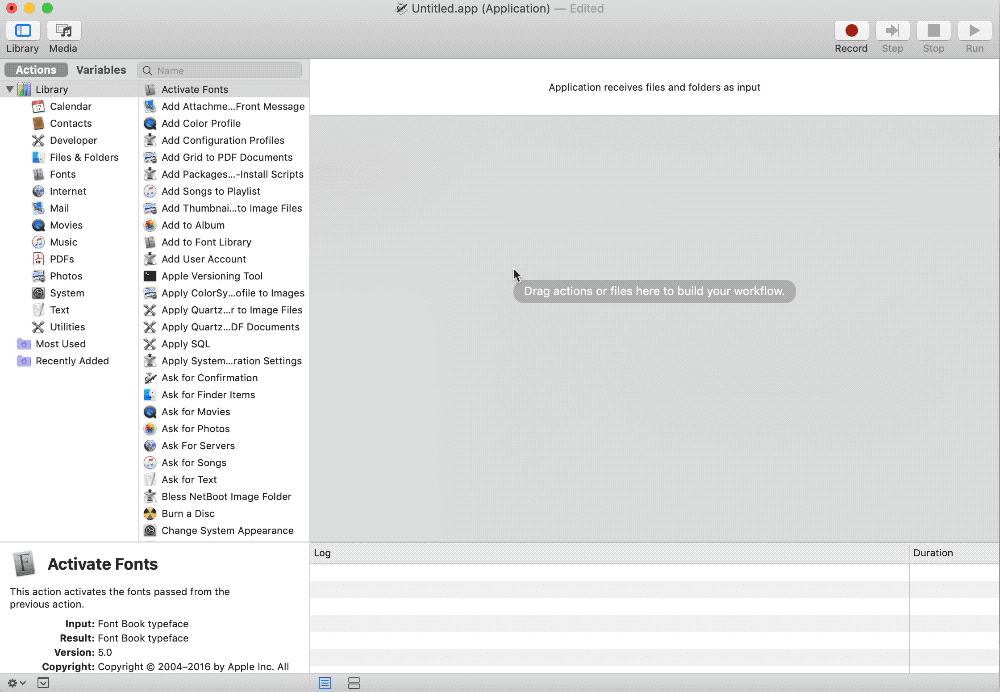This screenshot has height=692, width=1000.
Task: Select the Add Configuration Profiles action
Action: pyautogui.click(x=224, y=140)
